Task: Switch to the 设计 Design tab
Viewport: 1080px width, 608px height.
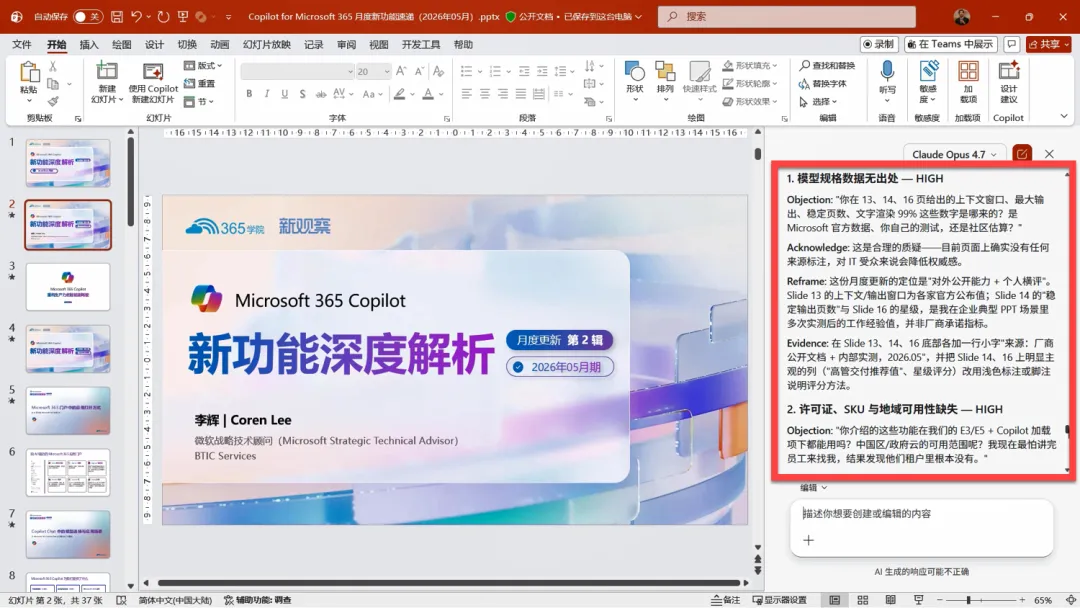Action: pos(154,44)
